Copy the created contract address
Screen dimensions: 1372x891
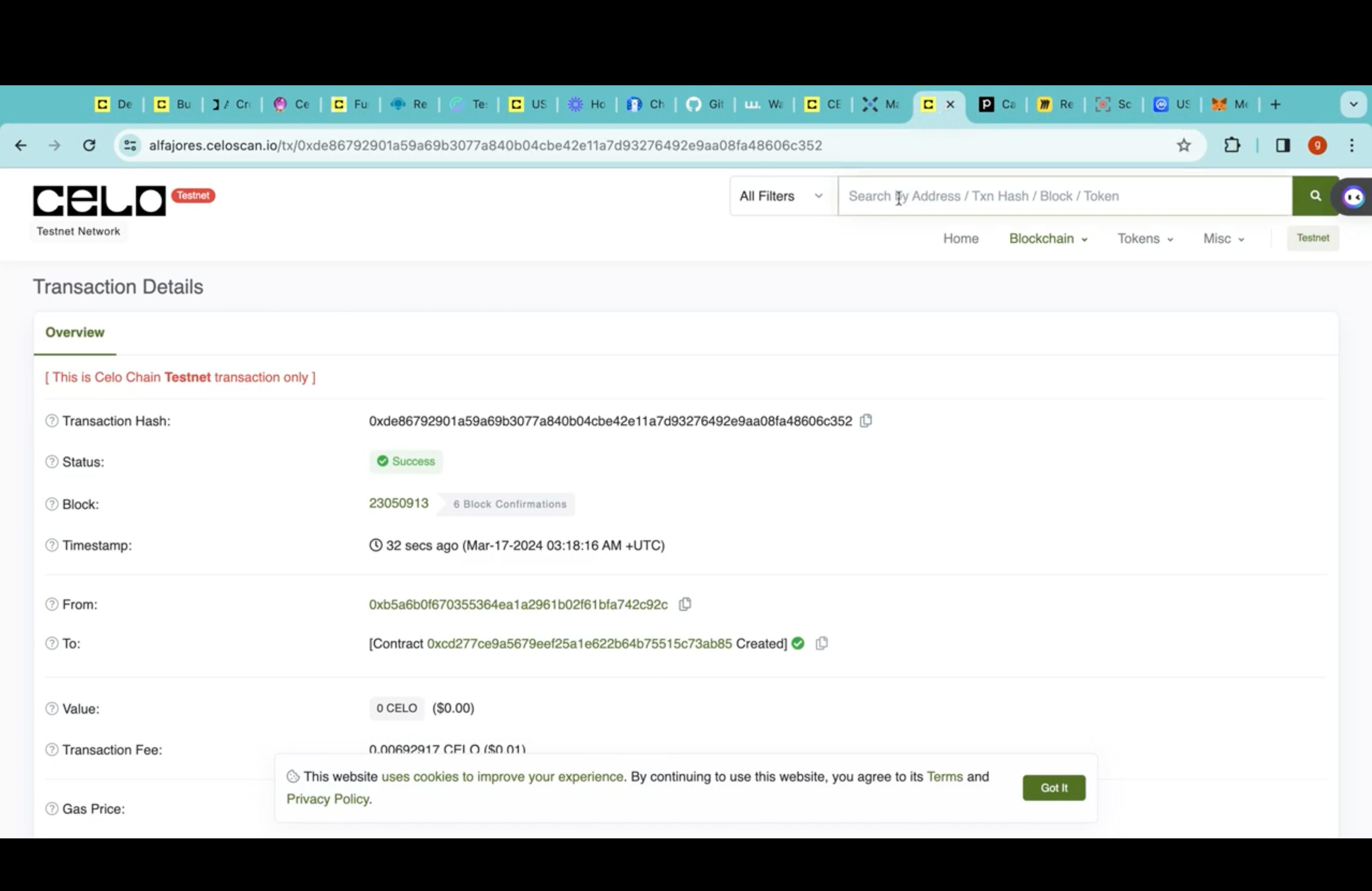822,643
